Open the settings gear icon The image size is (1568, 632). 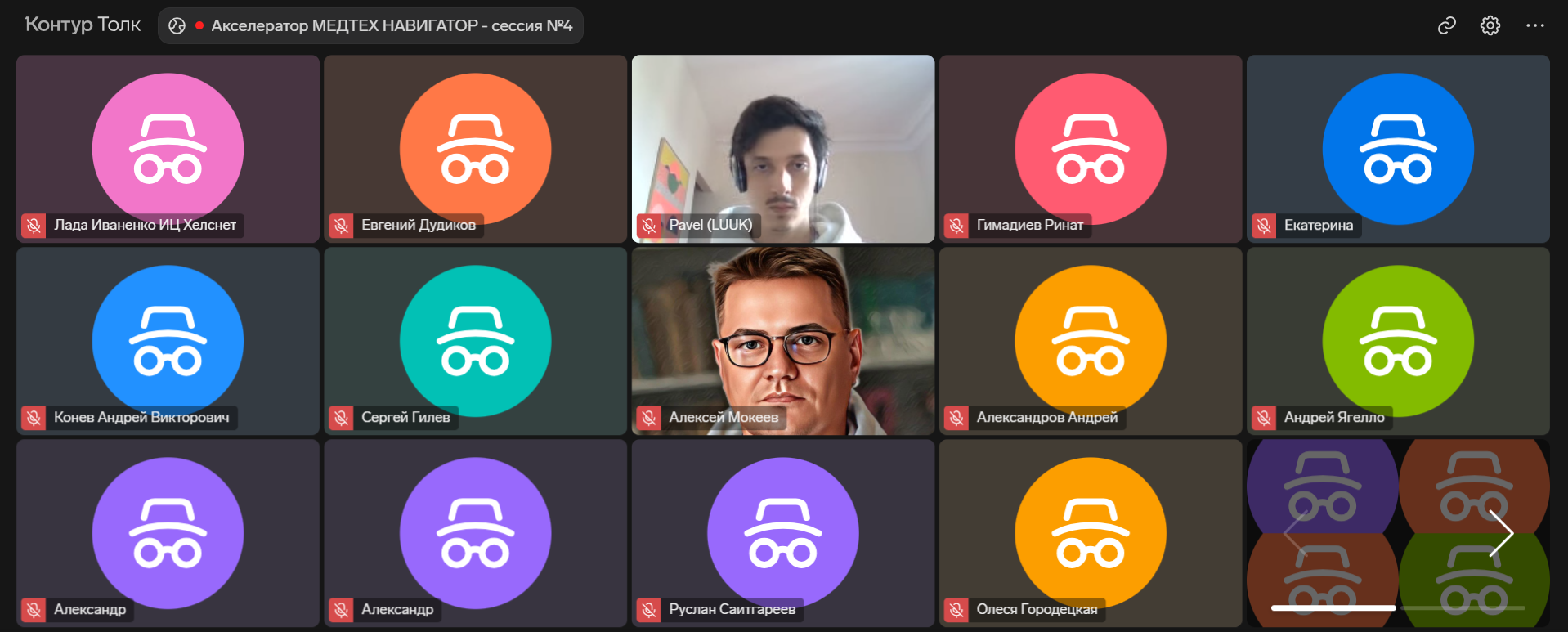1490,26
